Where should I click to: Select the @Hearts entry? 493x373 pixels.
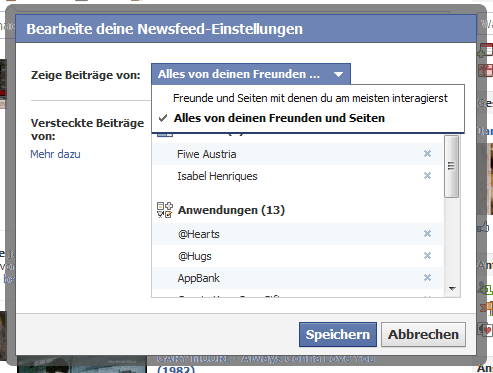298,234
